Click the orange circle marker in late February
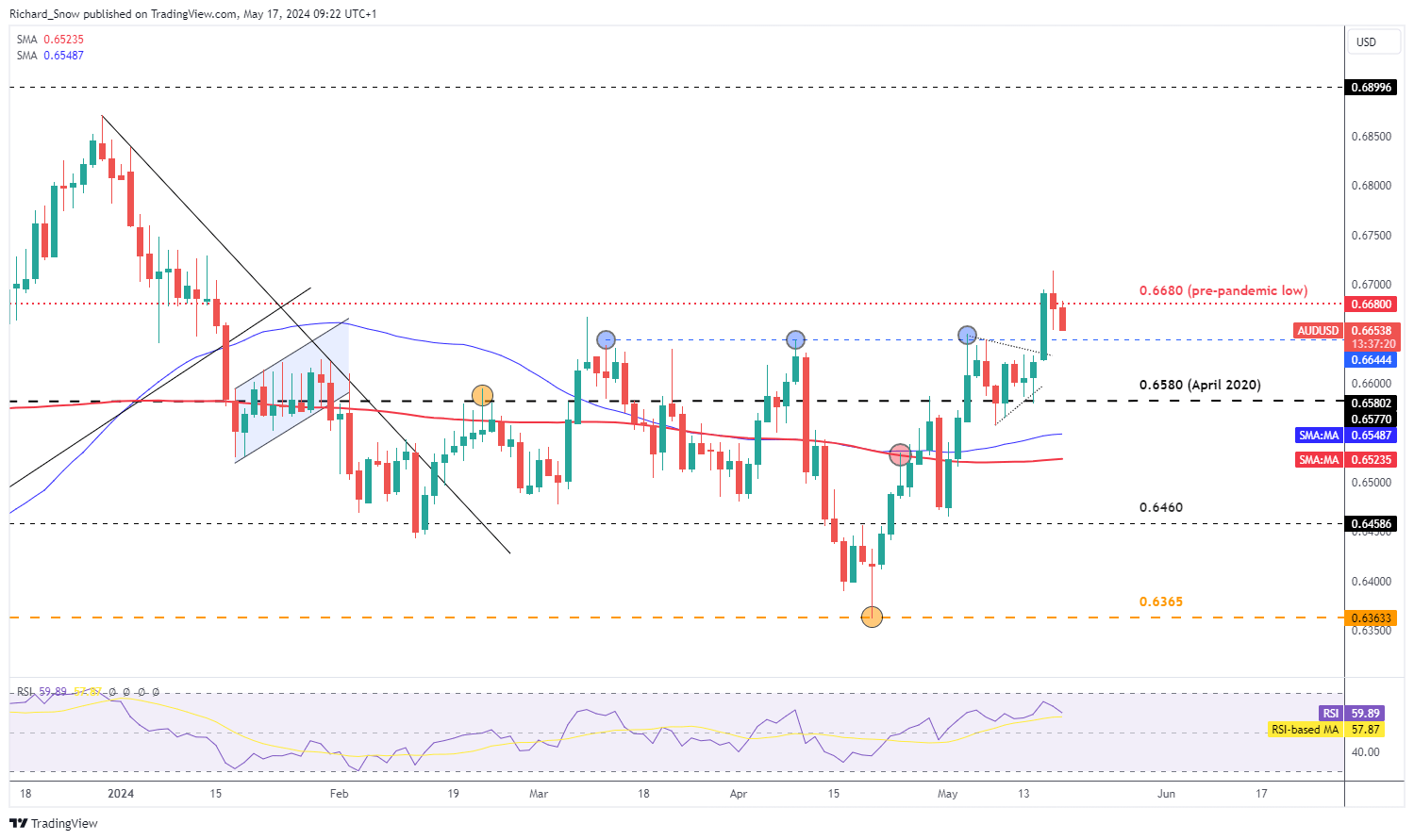This screenshot has height=840, width=1414. [482, 395]
